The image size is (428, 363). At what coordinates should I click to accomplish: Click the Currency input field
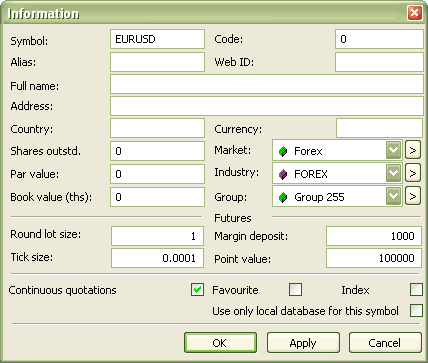[380, 128]
